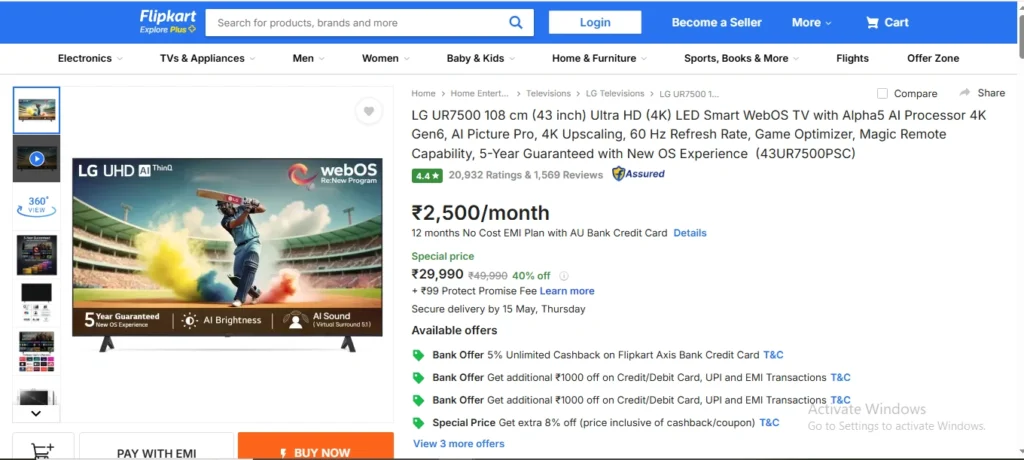
Task: Open the Flights menu item
Action: tap(852, 58)
